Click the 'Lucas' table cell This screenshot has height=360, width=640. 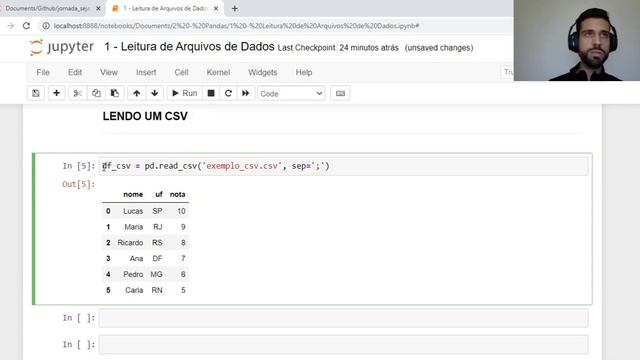[133, 211]
